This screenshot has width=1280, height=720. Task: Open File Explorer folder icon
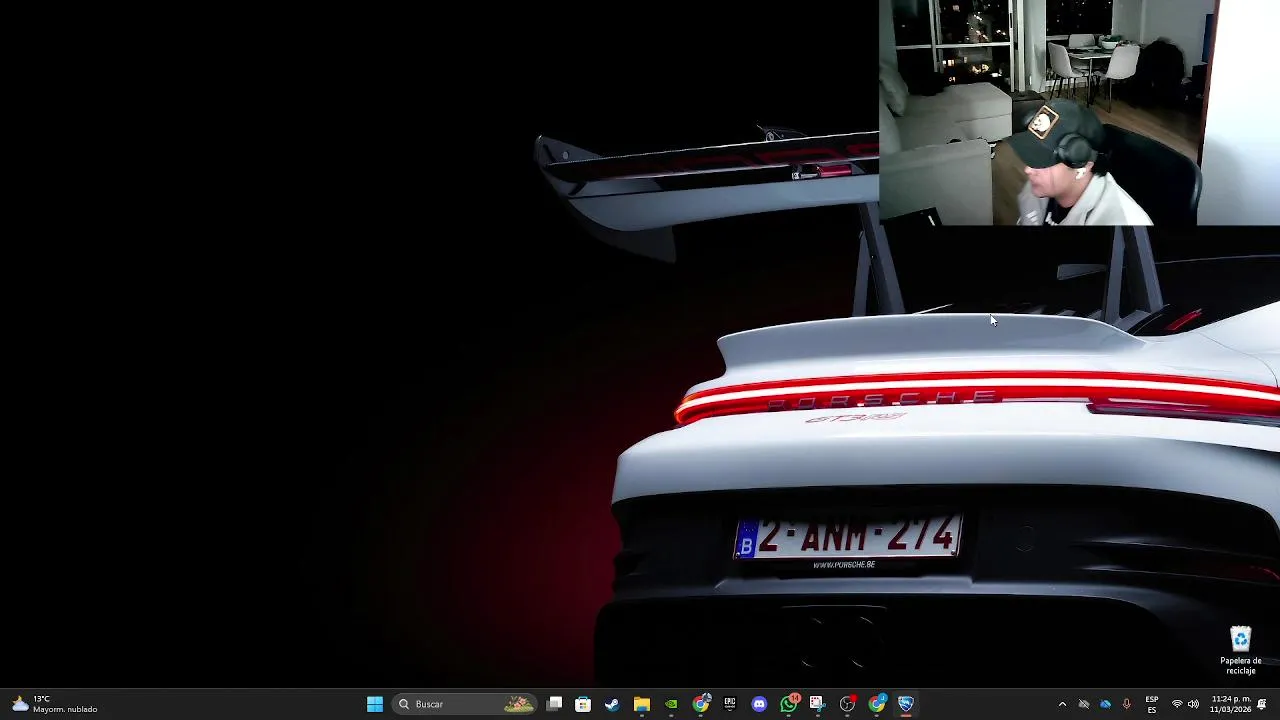point(642,704)
